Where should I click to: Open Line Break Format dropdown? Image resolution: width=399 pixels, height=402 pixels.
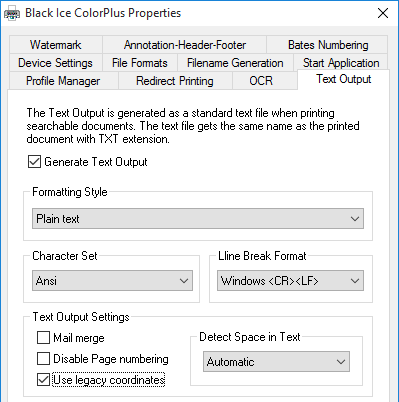pos(290,281)
